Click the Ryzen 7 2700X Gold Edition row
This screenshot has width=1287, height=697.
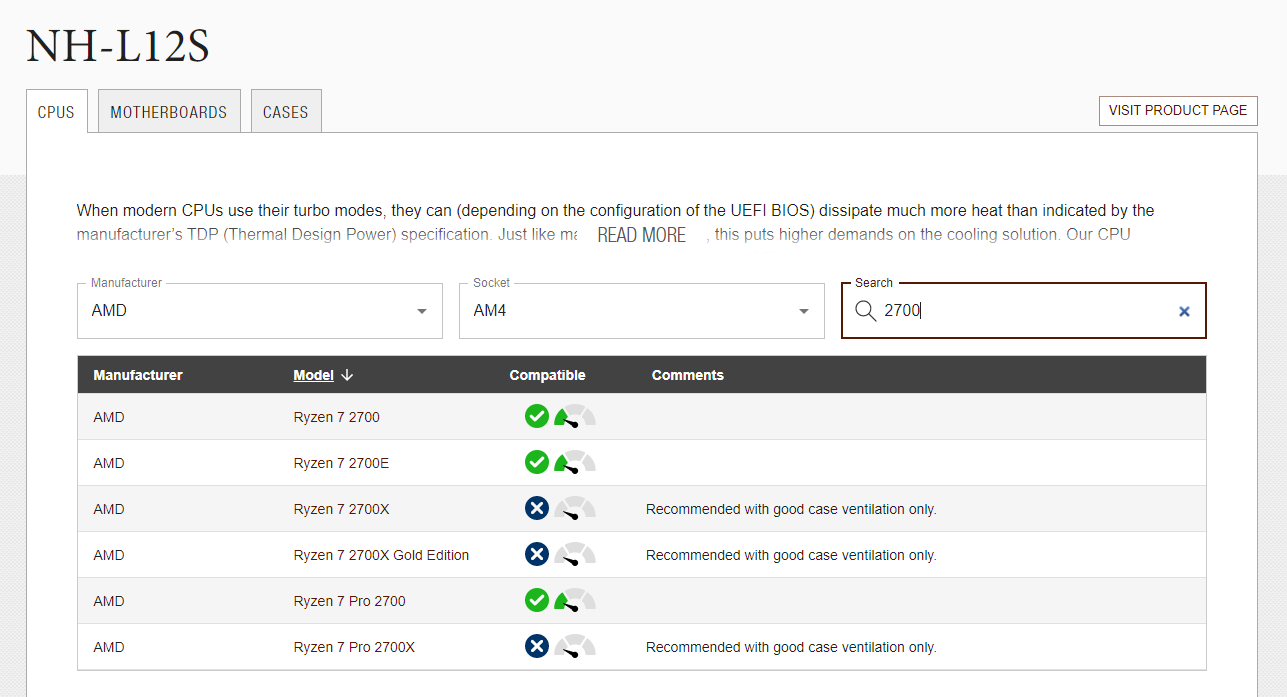pos(381,555)
